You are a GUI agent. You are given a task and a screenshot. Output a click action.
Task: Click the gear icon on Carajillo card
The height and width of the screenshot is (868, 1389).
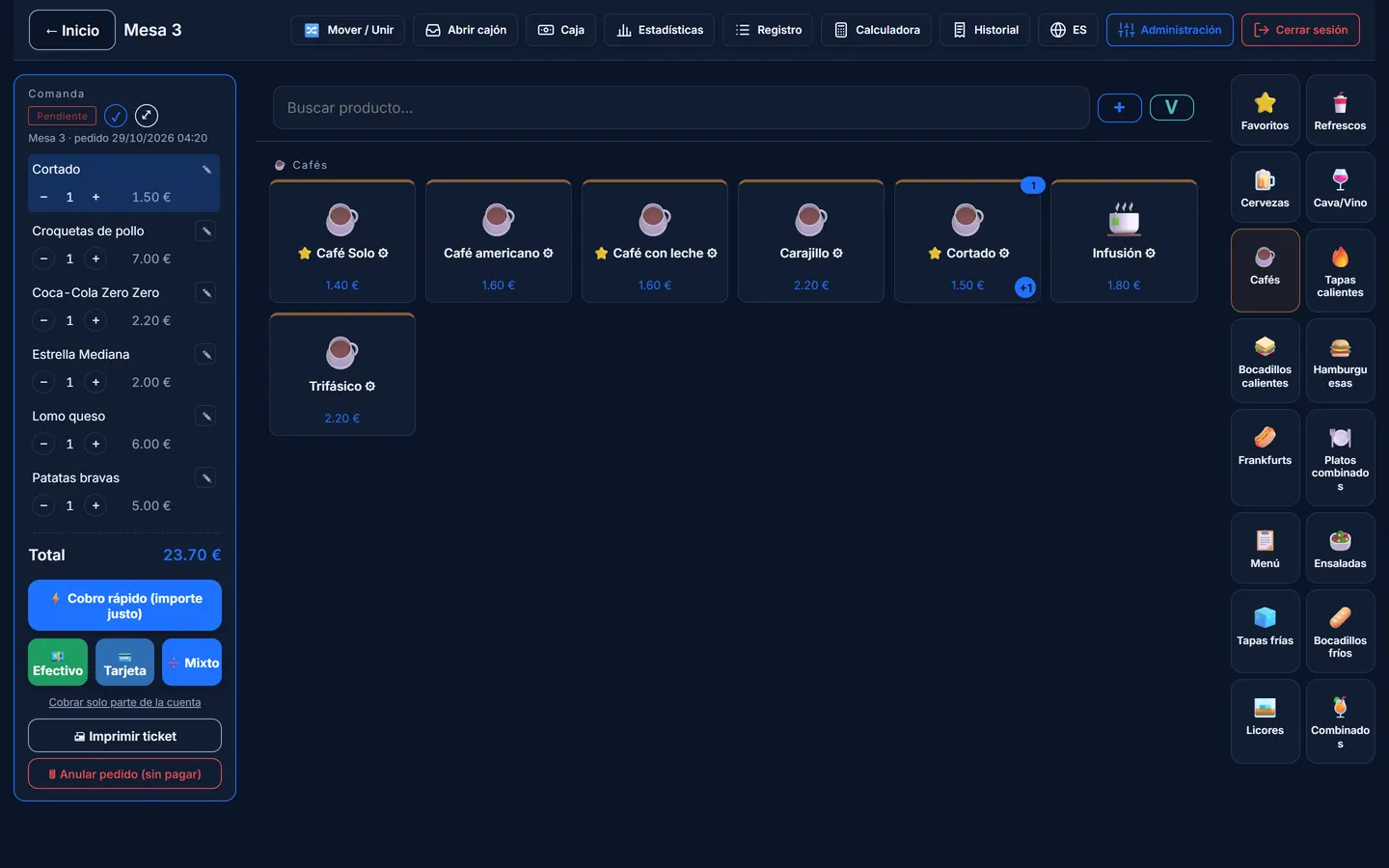pyautogui.click(x=837, y=254)
